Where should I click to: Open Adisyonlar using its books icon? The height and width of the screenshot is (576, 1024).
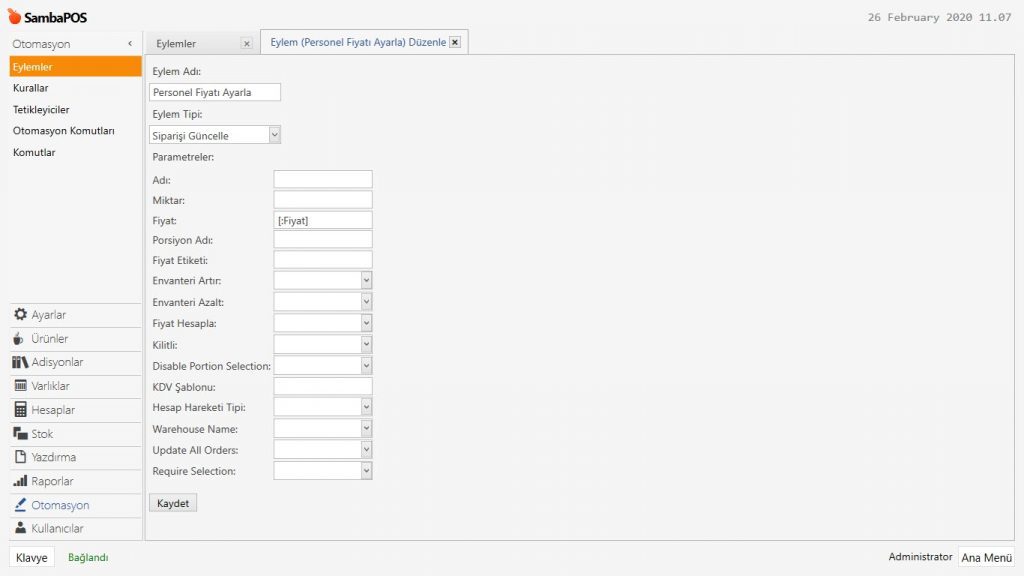tap(20, 362)
